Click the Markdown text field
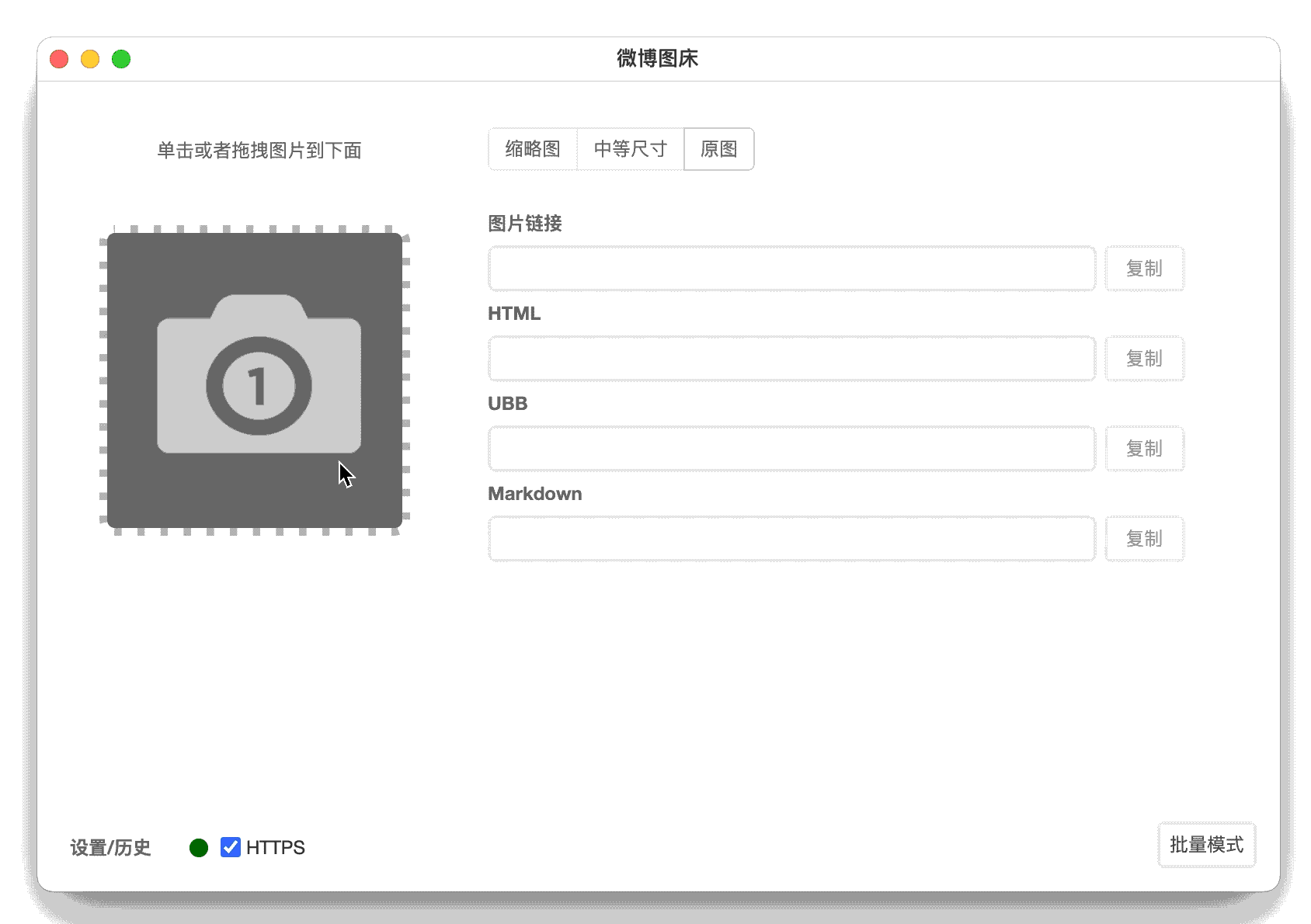This screenshot has width=1311, height=924. coord(791,538)
